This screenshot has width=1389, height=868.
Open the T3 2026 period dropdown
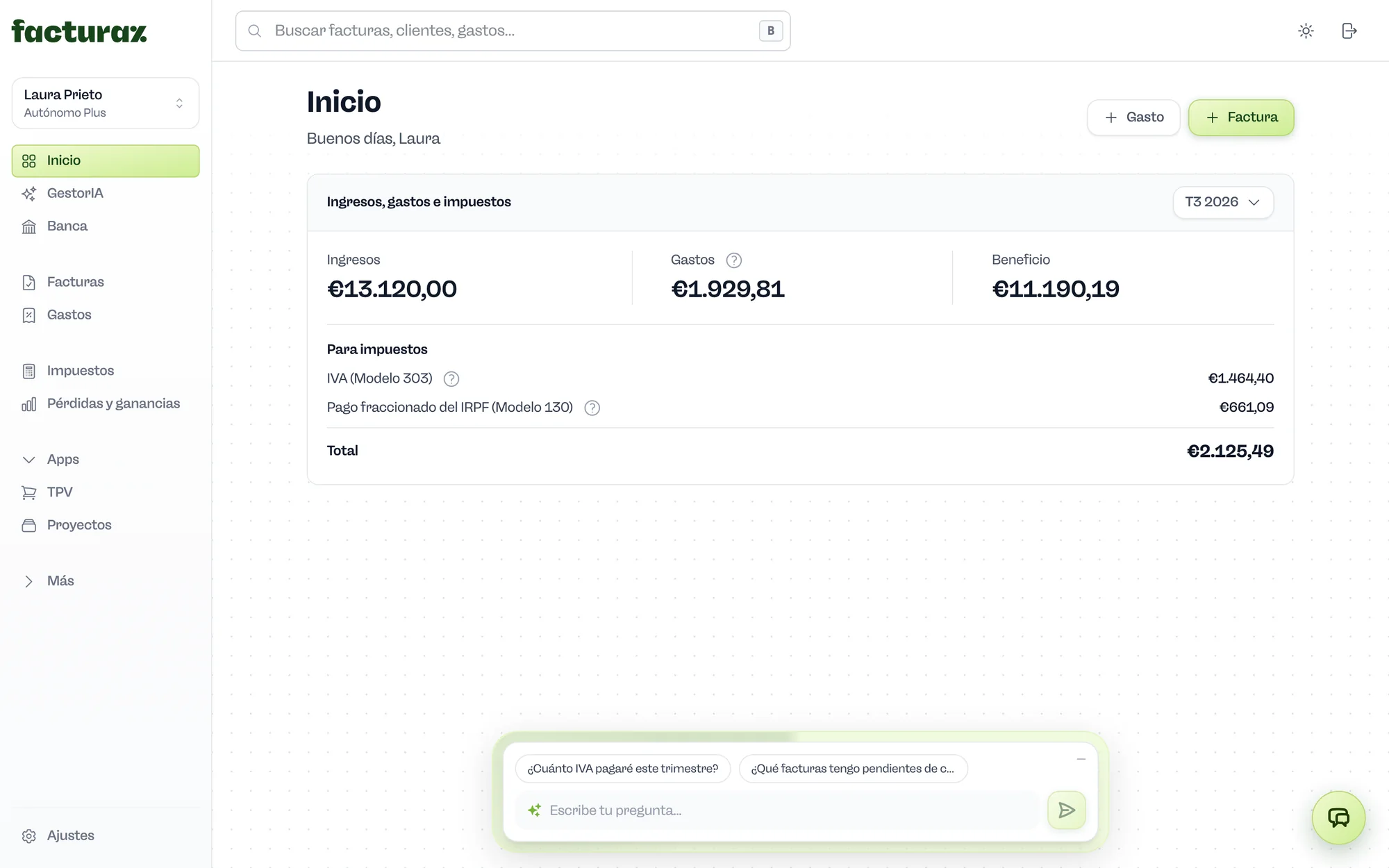pyautogui.click(x=1223, y=202)
